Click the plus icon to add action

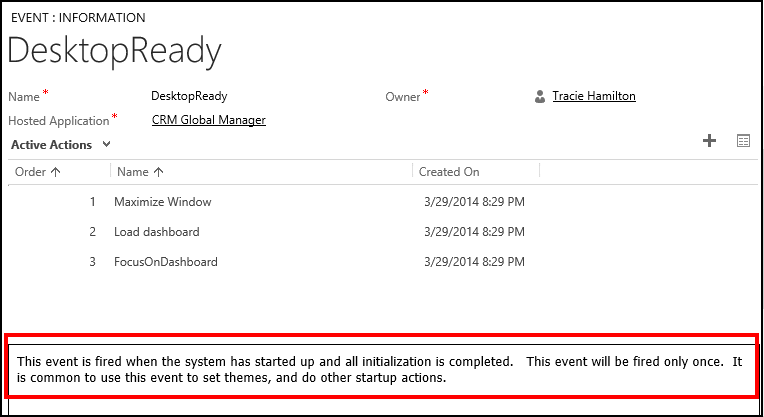[710, 141]
